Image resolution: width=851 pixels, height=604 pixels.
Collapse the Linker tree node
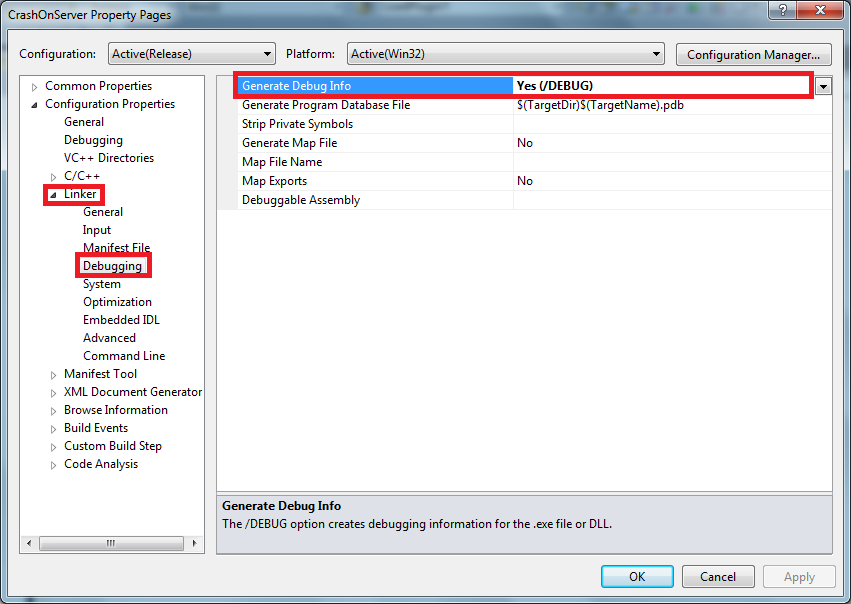point(54,195)
